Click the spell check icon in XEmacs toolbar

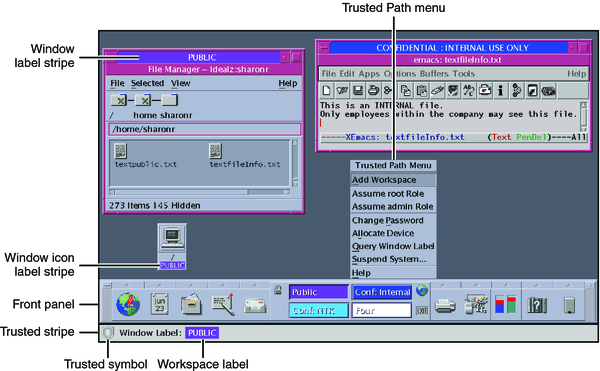click(x=453, y=91)
